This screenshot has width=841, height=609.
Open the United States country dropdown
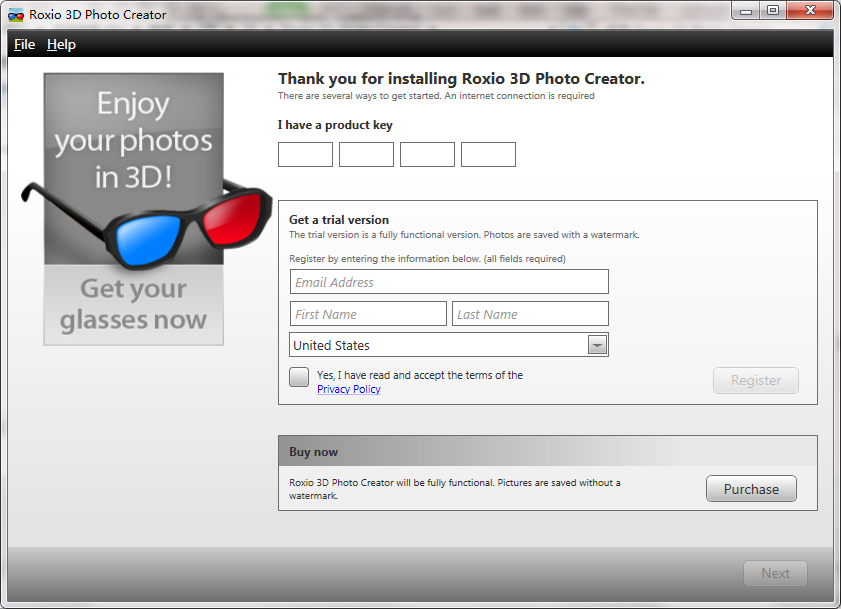[449, 344]
